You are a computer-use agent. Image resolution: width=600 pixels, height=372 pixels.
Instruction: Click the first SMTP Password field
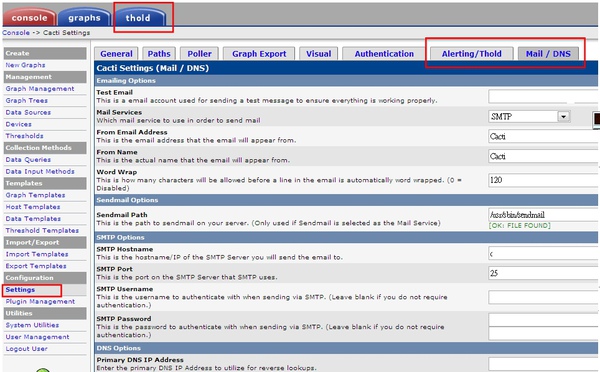(x=544, y=320)
